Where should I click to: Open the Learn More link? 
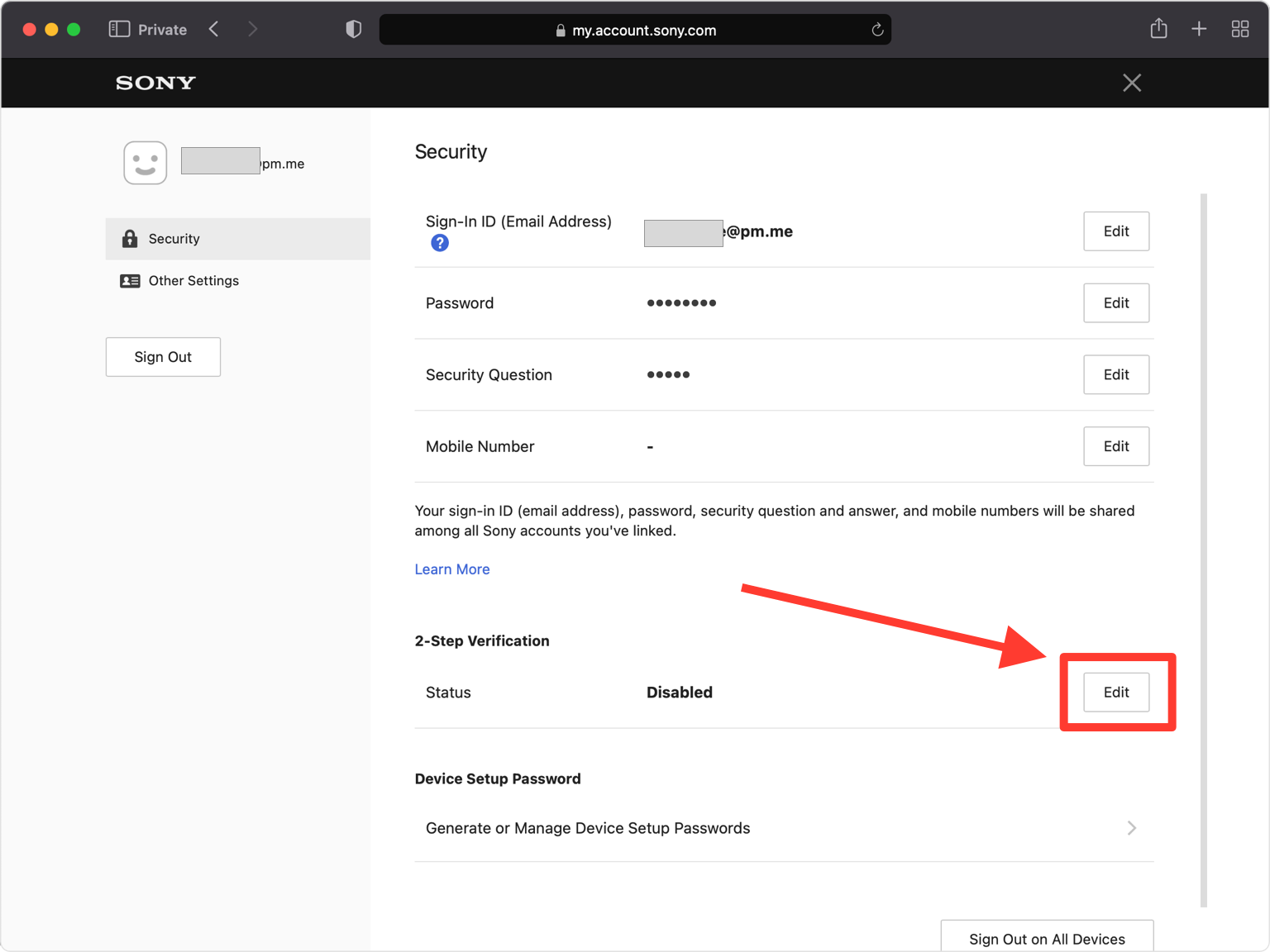coord(452,569)
